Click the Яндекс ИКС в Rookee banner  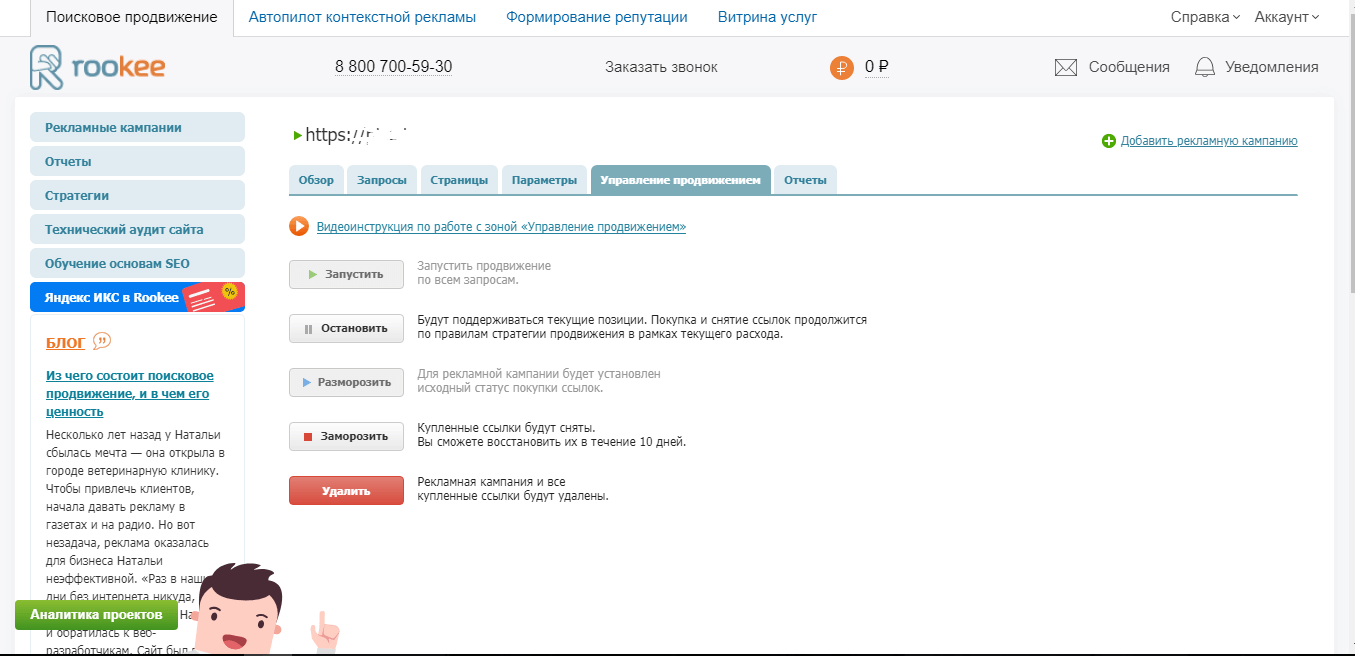tap(138, 297)
